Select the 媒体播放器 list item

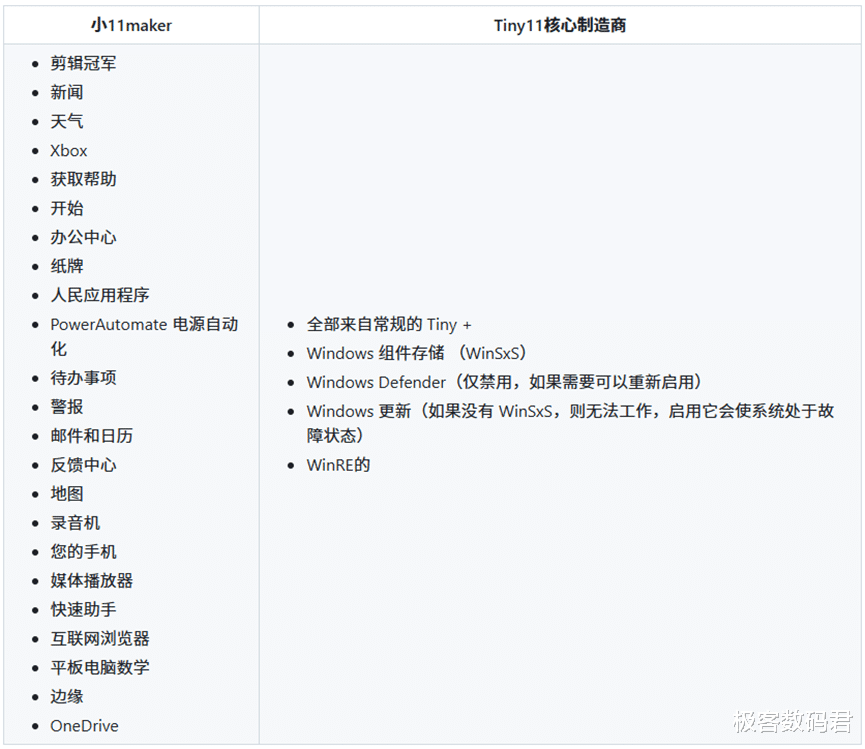[x=92, y=581]
